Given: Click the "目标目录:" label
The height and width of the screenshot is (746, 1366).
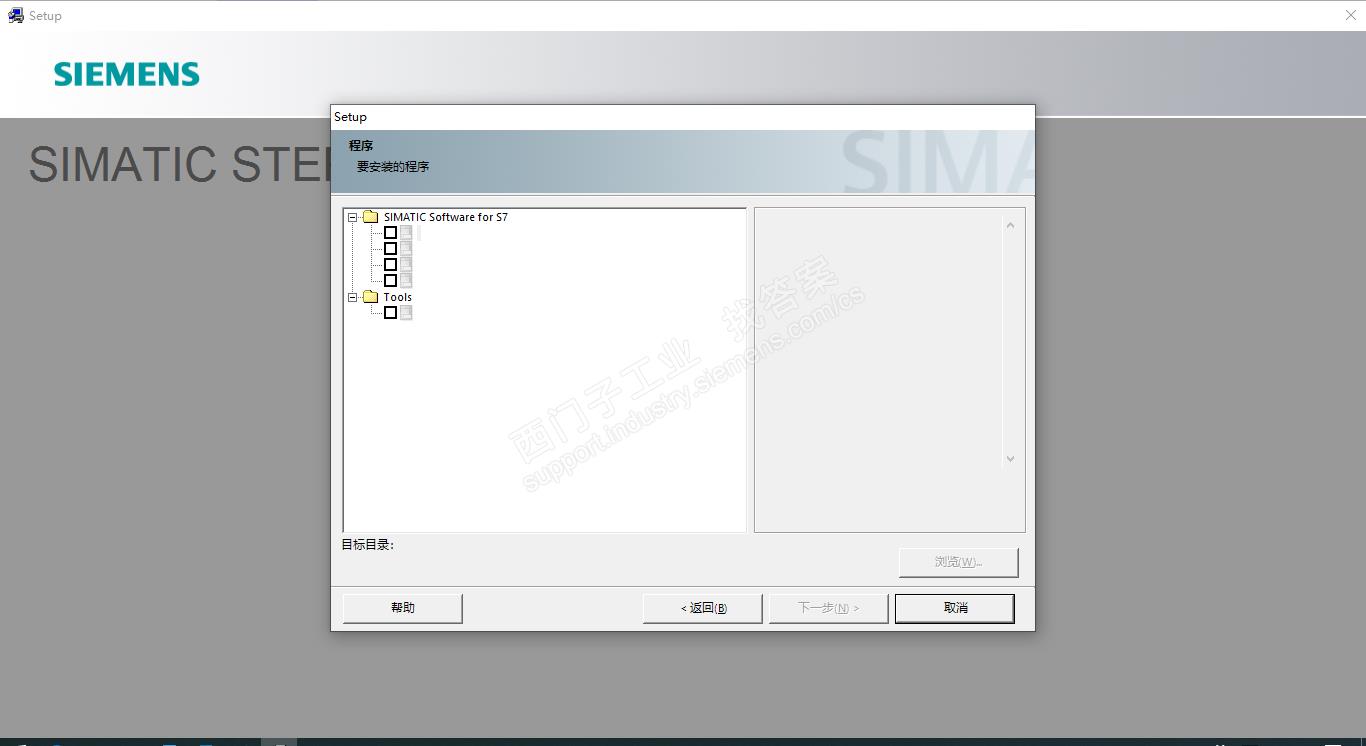Looking at the screenshot, I should pos(368,545).
